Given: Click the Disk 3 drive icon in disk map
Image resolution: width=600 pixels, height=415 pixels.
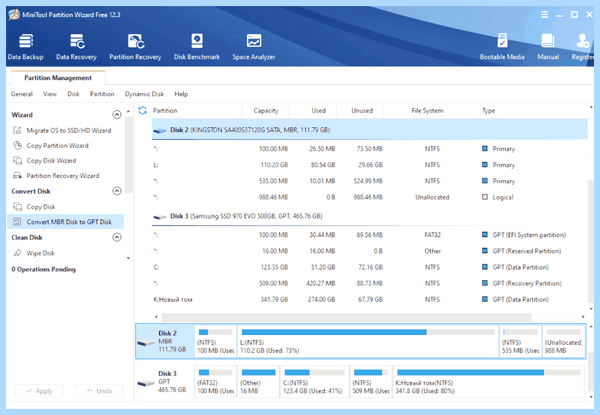Looking at the screenshot, I should [146, 383].
